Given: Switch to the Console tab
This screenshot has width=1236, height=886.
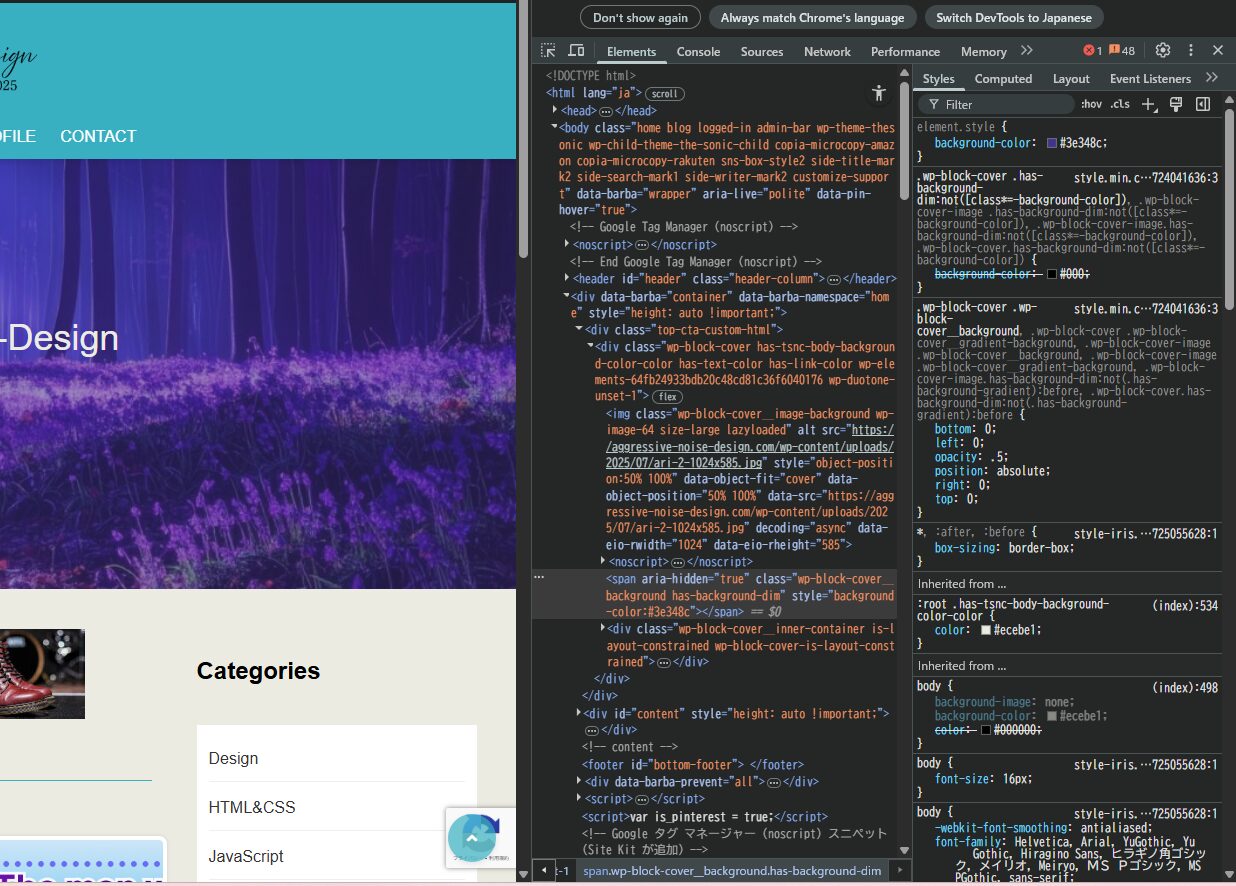Looking at the screenshot, I should [x=698, y=52].
